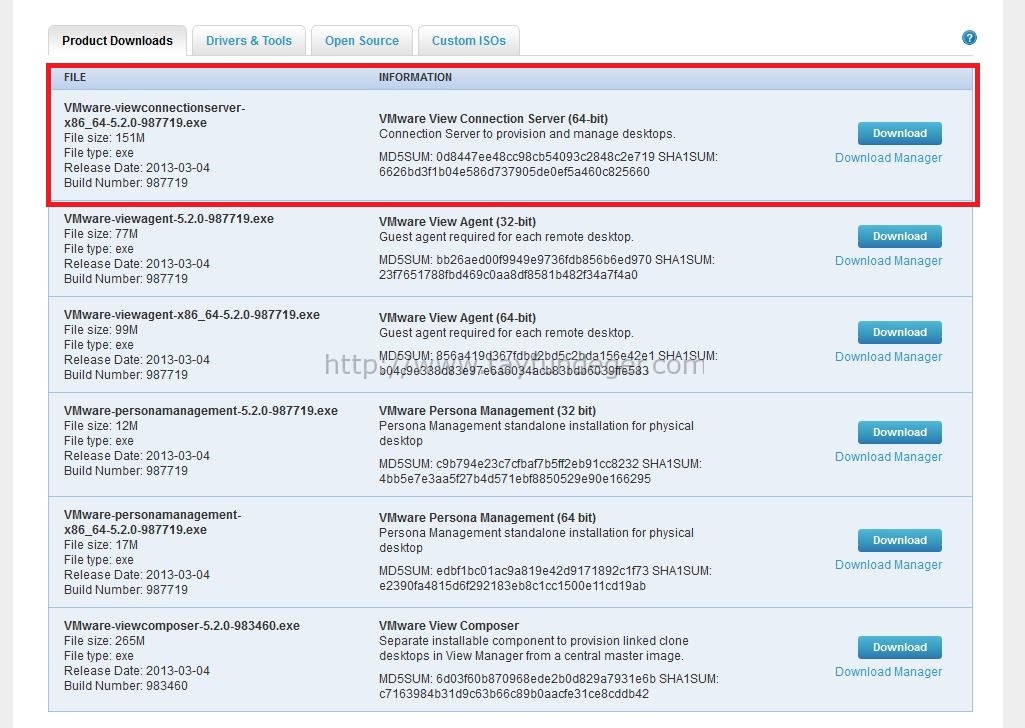Click 'File size: 151M' text

(x=105, y=138)
